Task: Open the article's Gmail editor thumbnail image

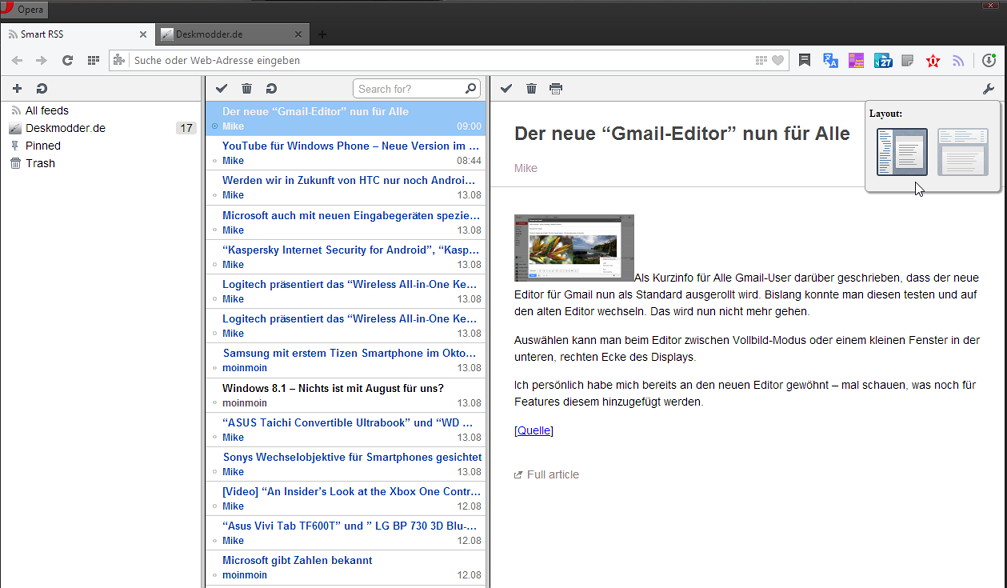Action: point(574,248)
